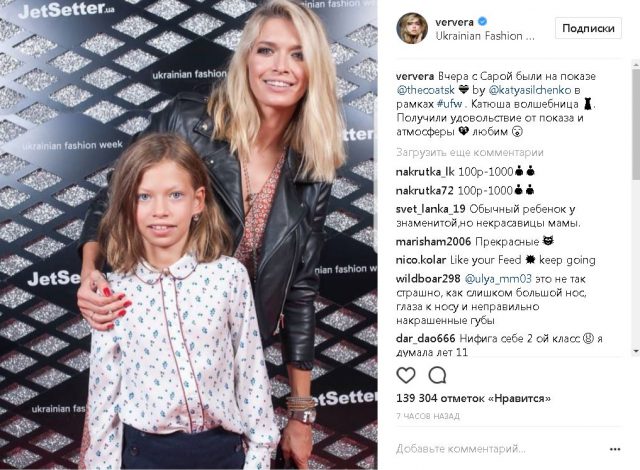Open nakrutka_lk commenter profile
640x470 pixels.
coord(425,172)
